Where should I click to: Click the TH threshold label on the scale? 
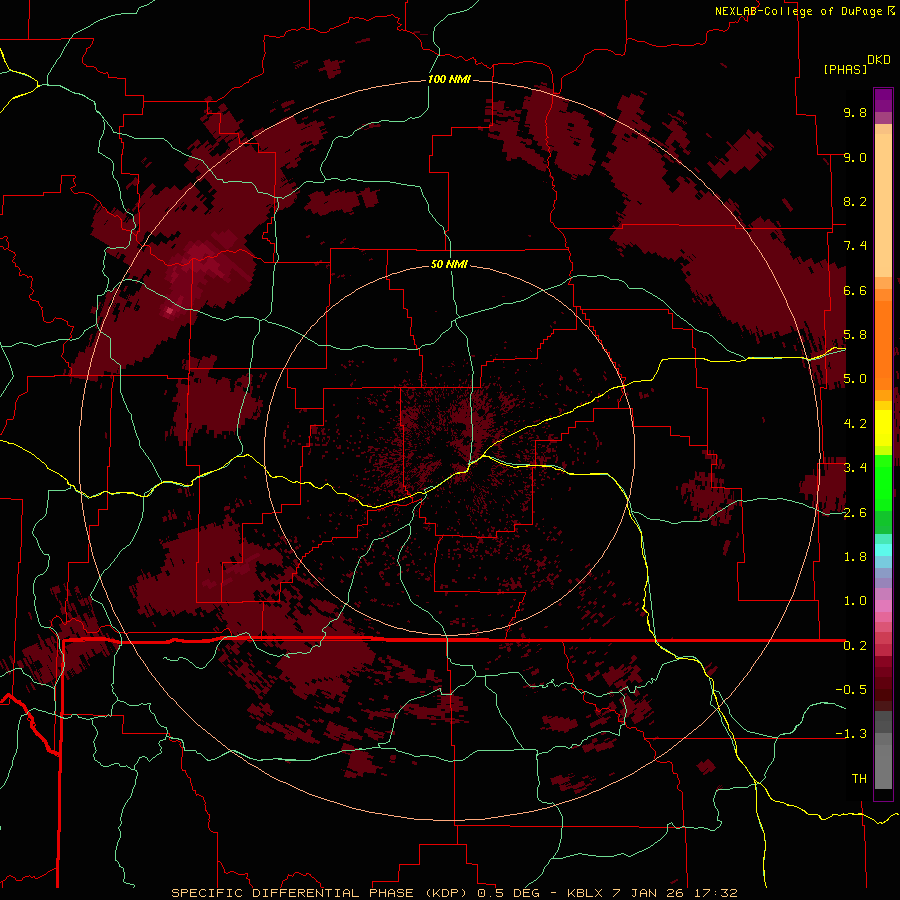pos(859,779)
